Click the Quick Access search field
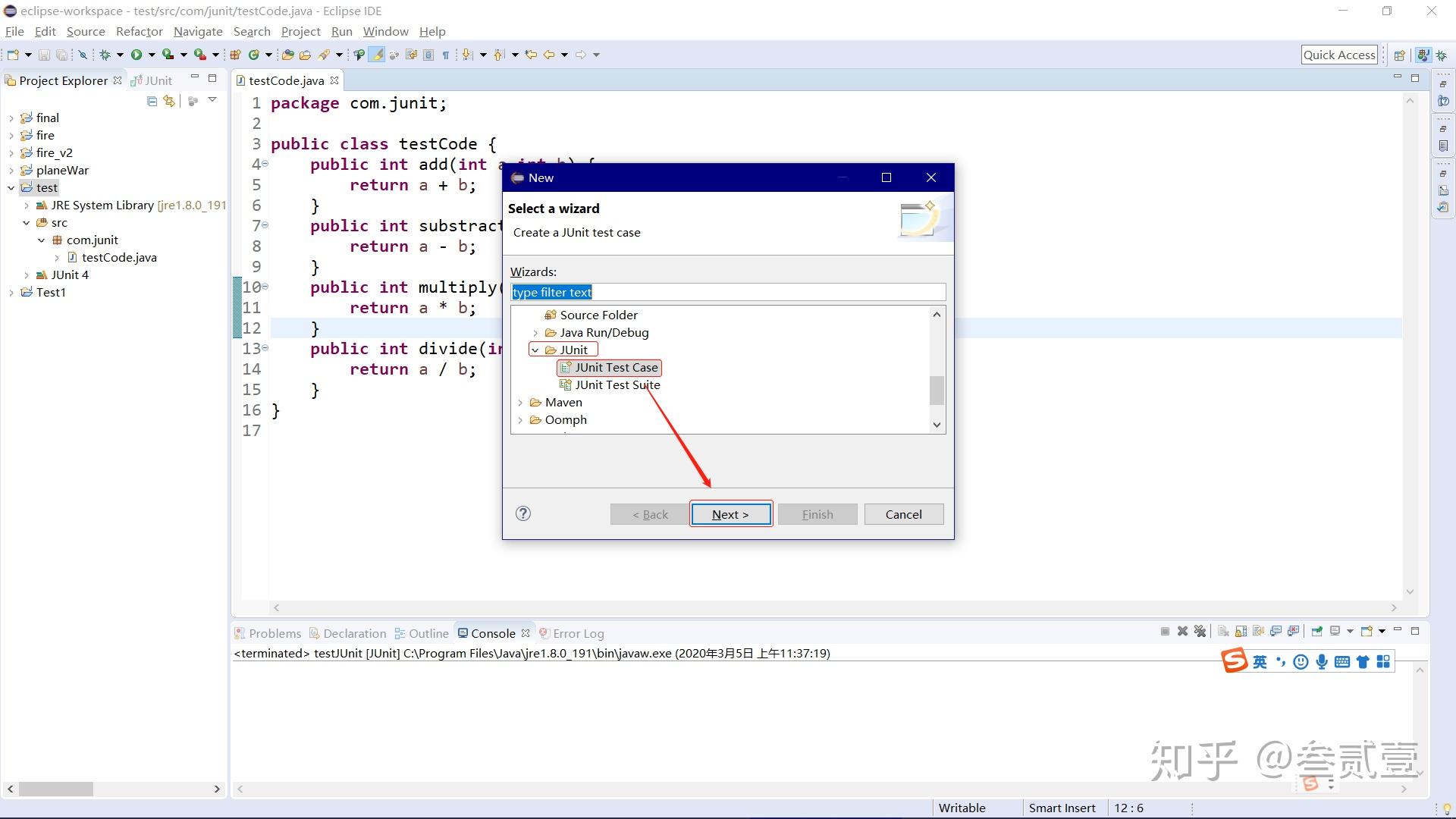This screenshot has width=1456, height=819. 1339,55
